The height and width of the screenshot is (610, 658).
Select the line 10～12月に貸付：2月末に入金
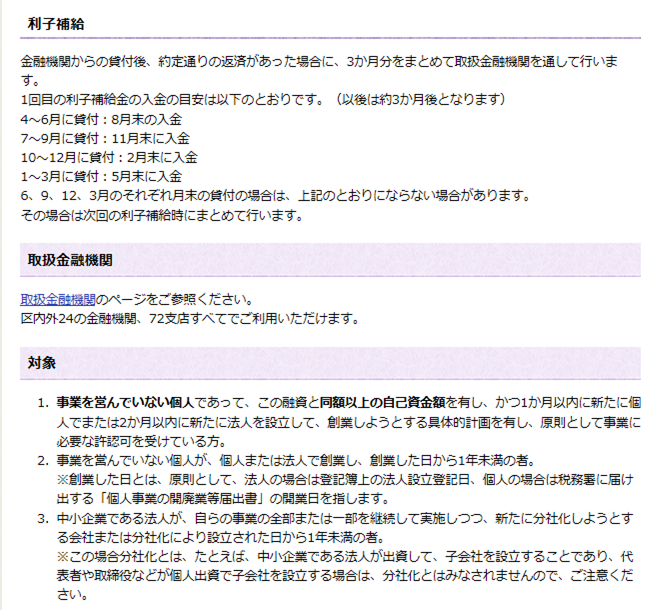109,157
